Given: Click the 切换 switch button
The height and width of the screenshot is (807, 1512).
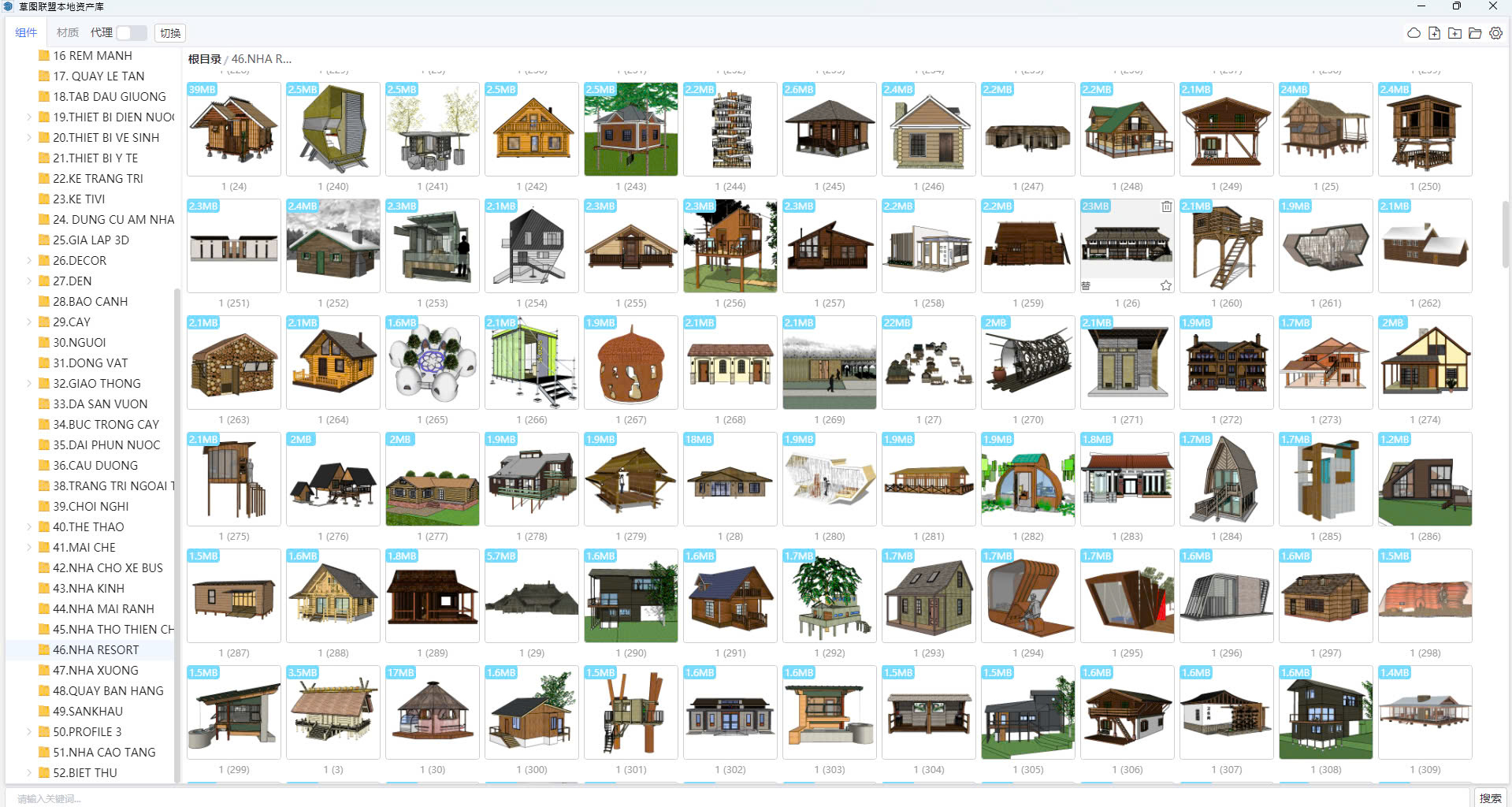Looking at the screenshot, I should click(170, 32).
